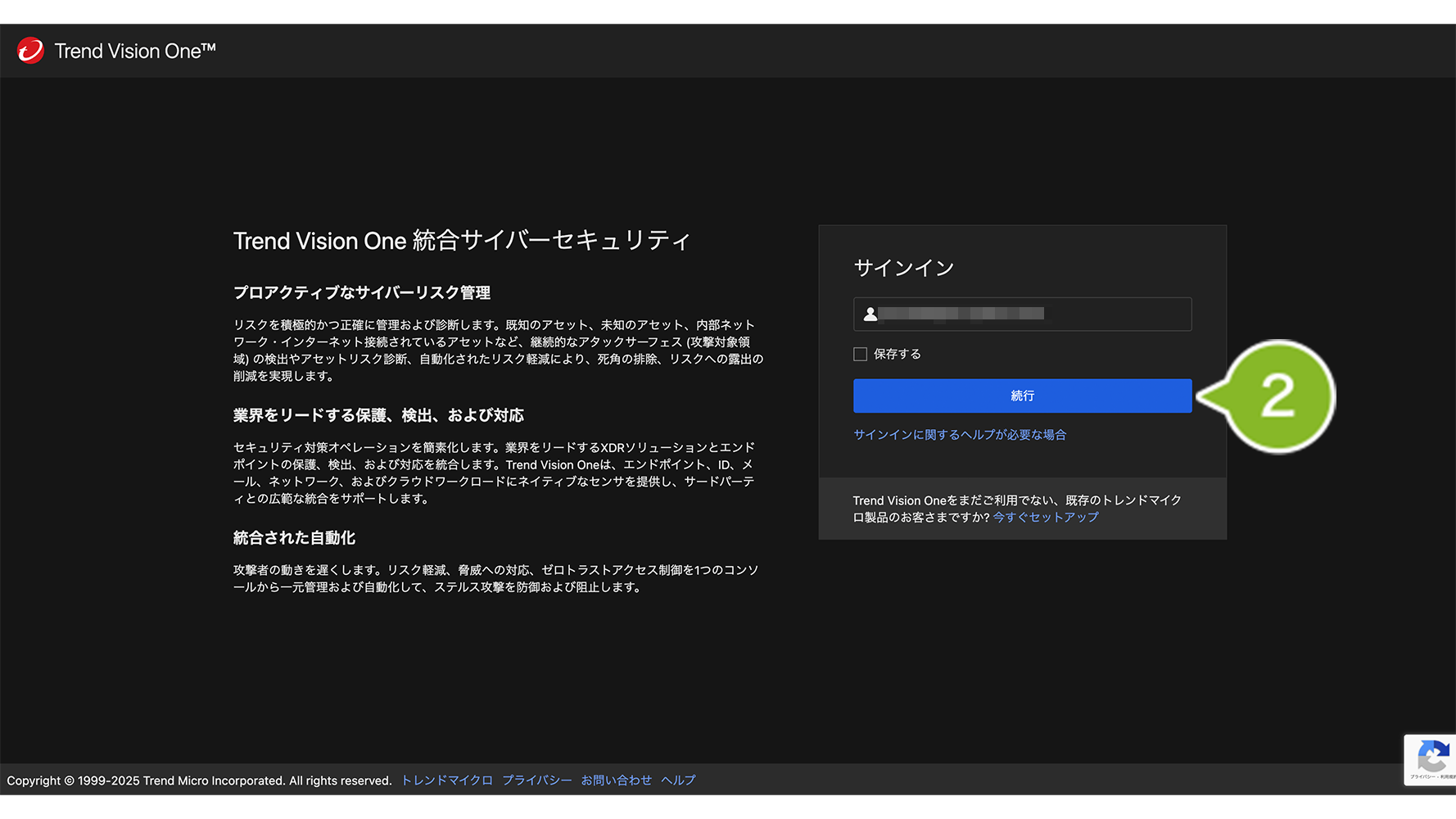The image size is (1456, 819).
Task: Open the ヘルプ footer link
Action: [678, 781]
